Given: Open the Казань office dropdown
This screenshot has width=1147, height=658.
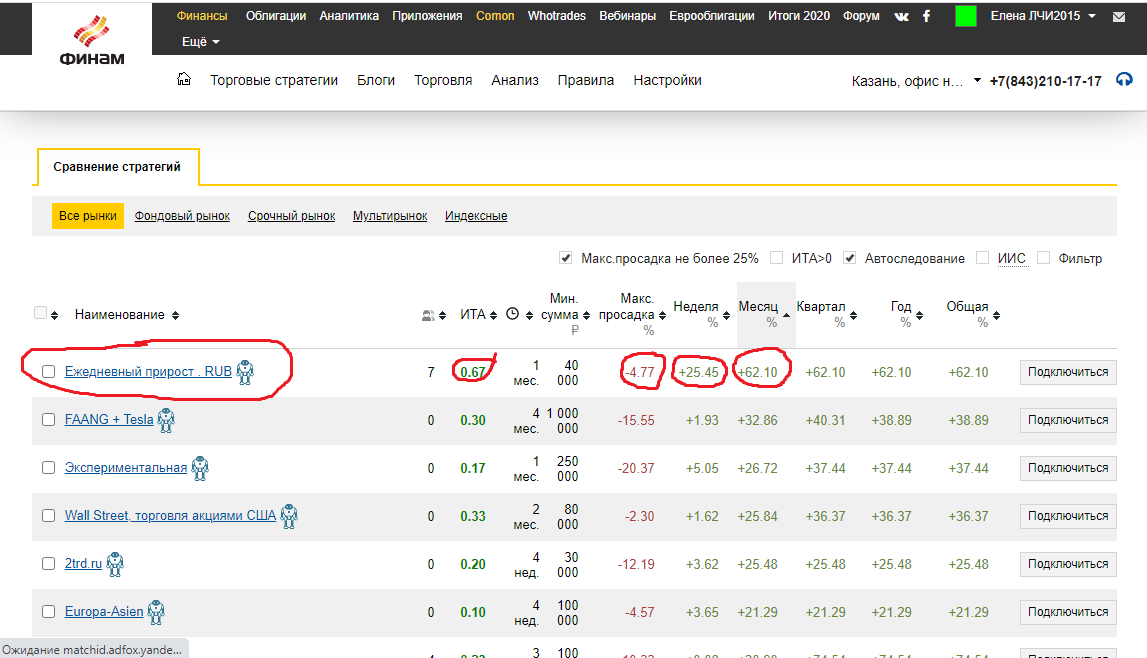Looking at the screenshot, I should click(x=916, y=81).
